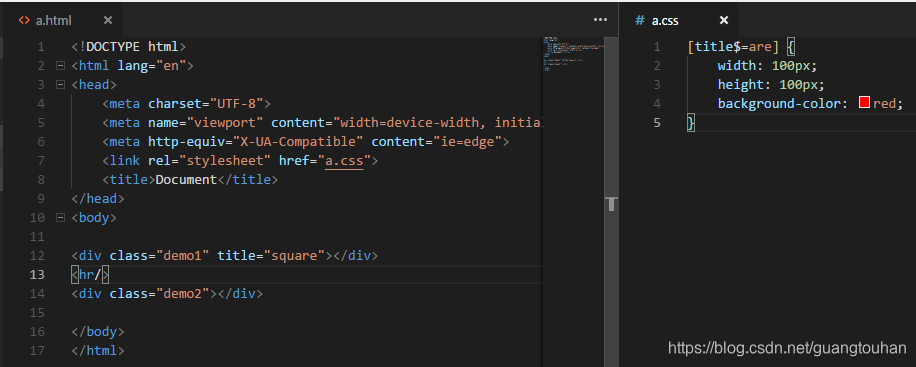
Task: Click the closing </head> tag
Action: coord(98,199)
